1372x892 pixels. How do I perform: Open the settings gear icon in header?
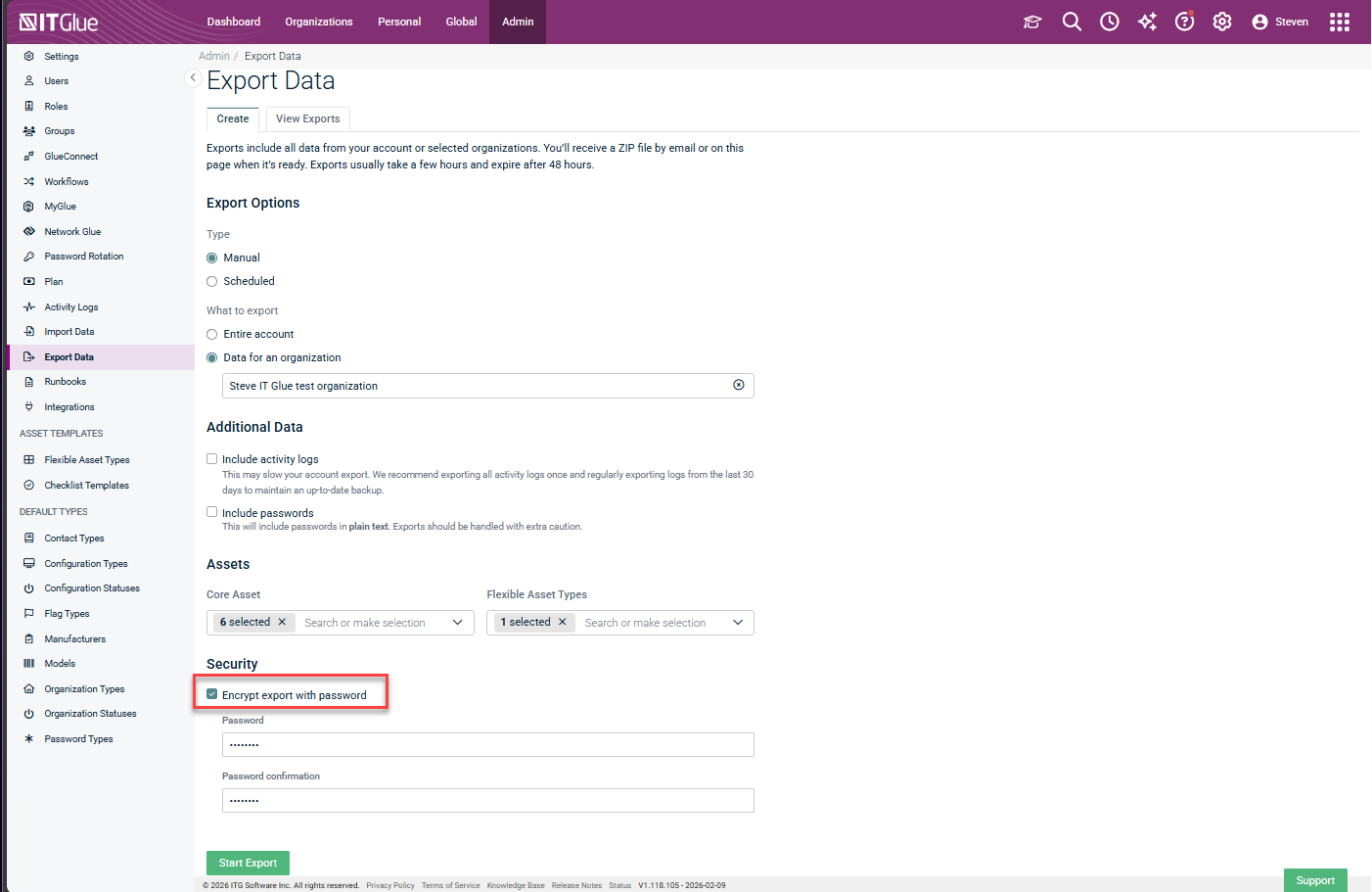click(x=1222, y=22)
